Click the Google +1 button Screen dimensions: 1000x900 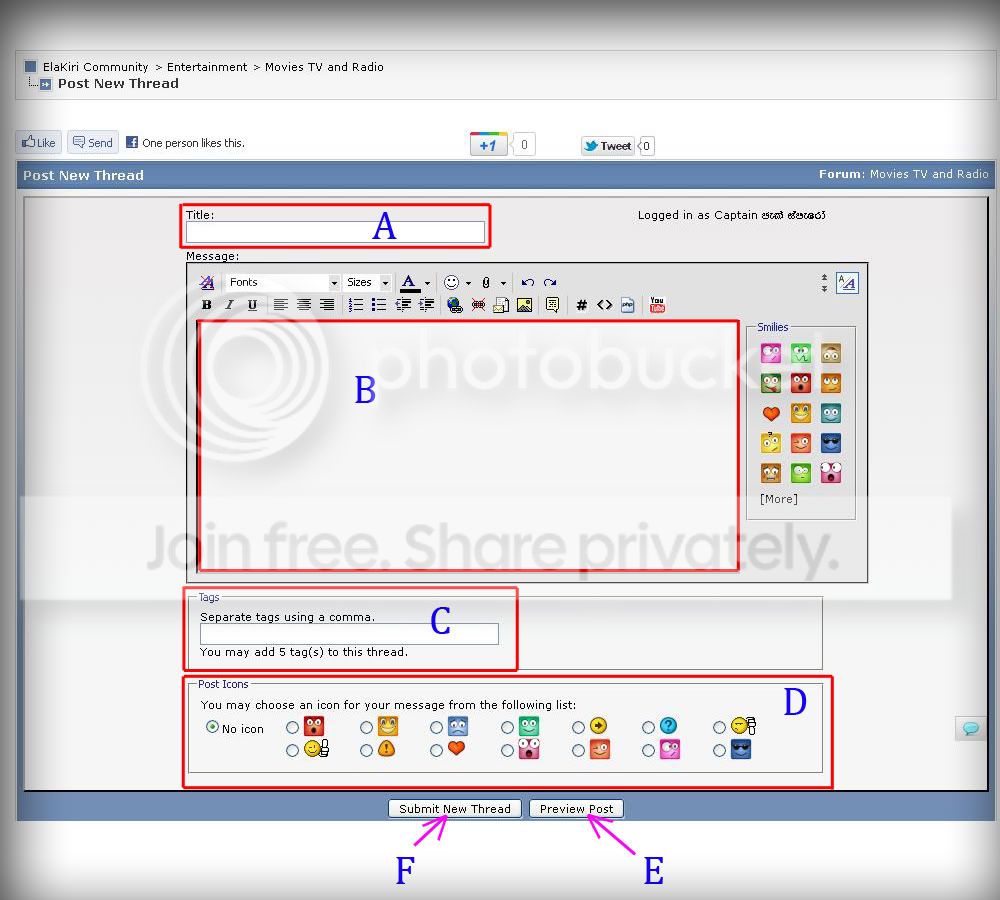(x=489, y=145)
